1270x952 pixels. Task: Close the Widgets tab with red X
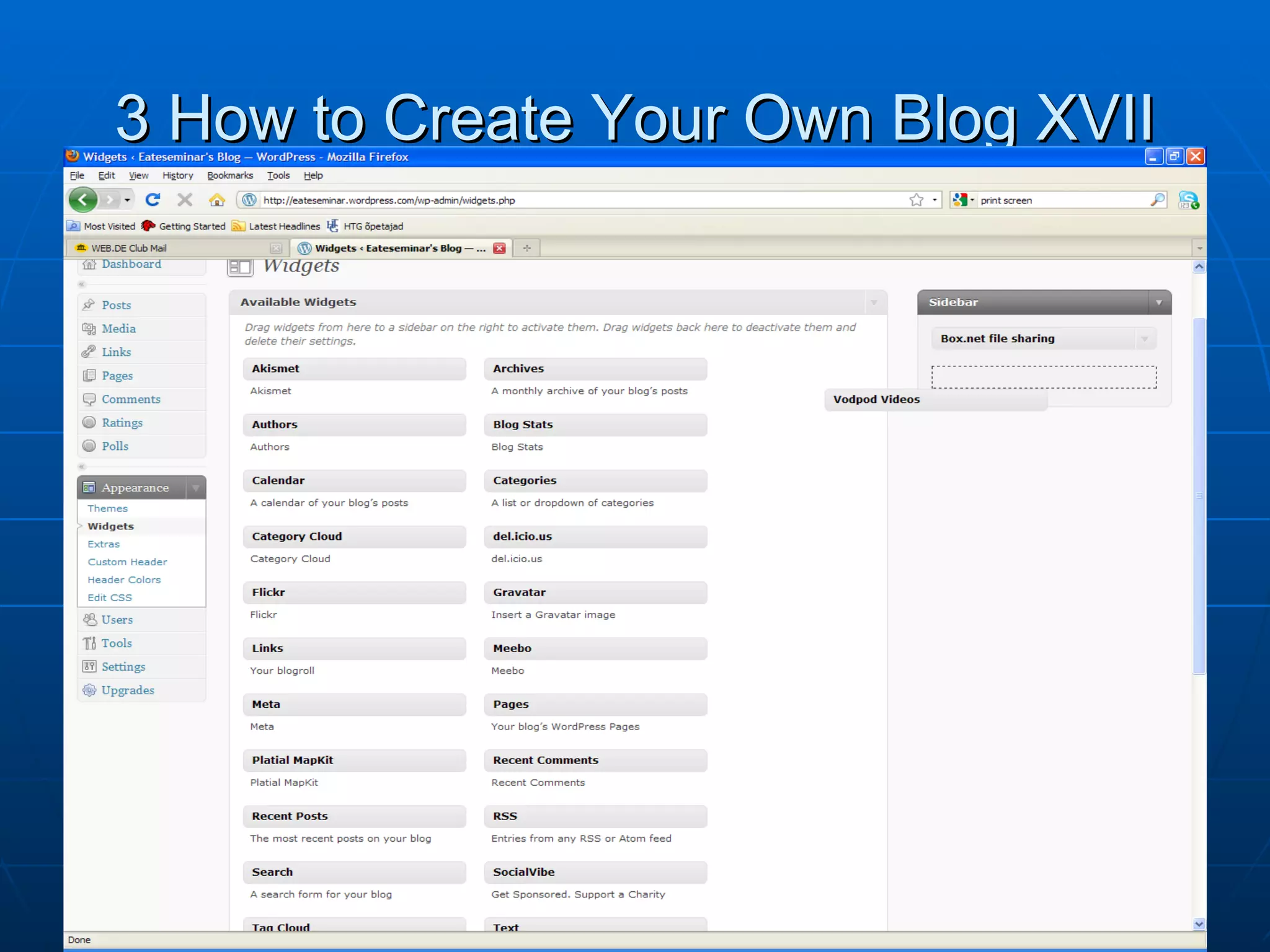499,248
